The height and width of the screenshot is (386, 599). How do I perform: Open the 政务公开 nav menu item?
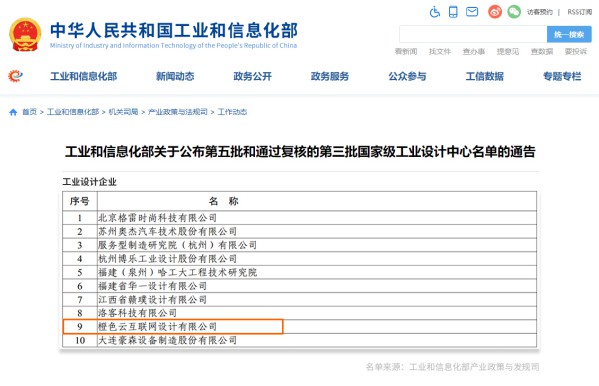click(253, 76)
